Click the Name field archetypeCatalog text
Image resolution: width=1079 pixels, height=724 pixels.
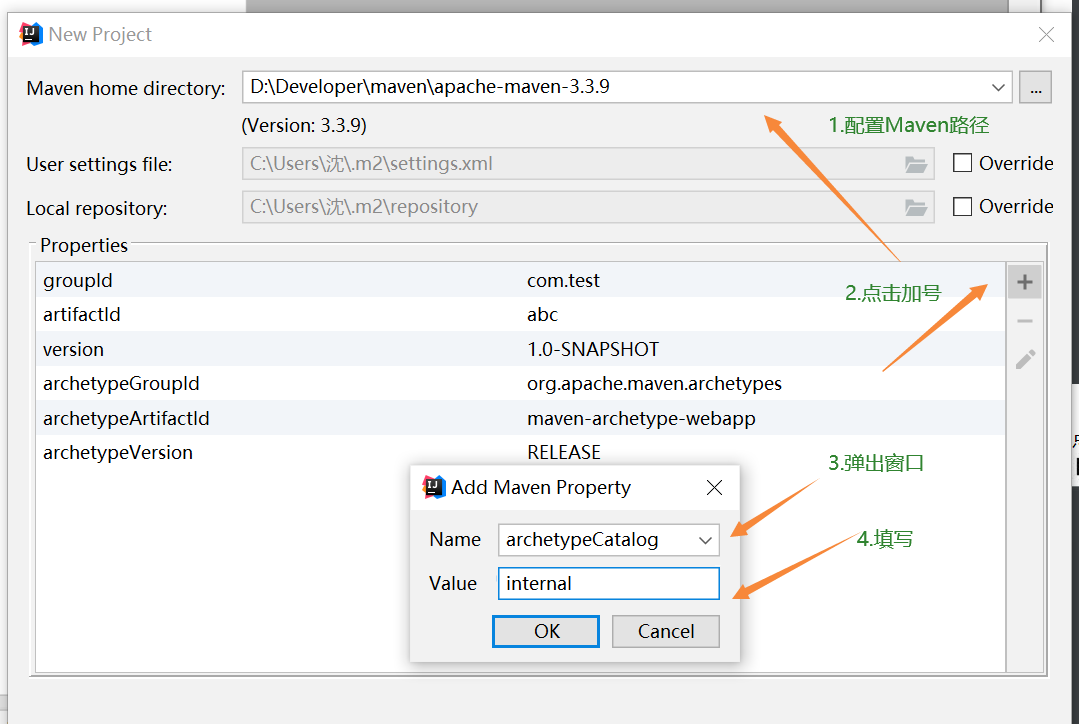tap(582, 540)
